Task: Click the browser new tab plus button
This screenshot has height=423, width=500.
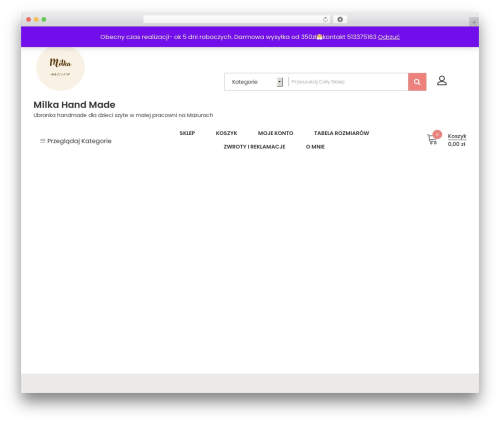Action: [x=474, y=22]
